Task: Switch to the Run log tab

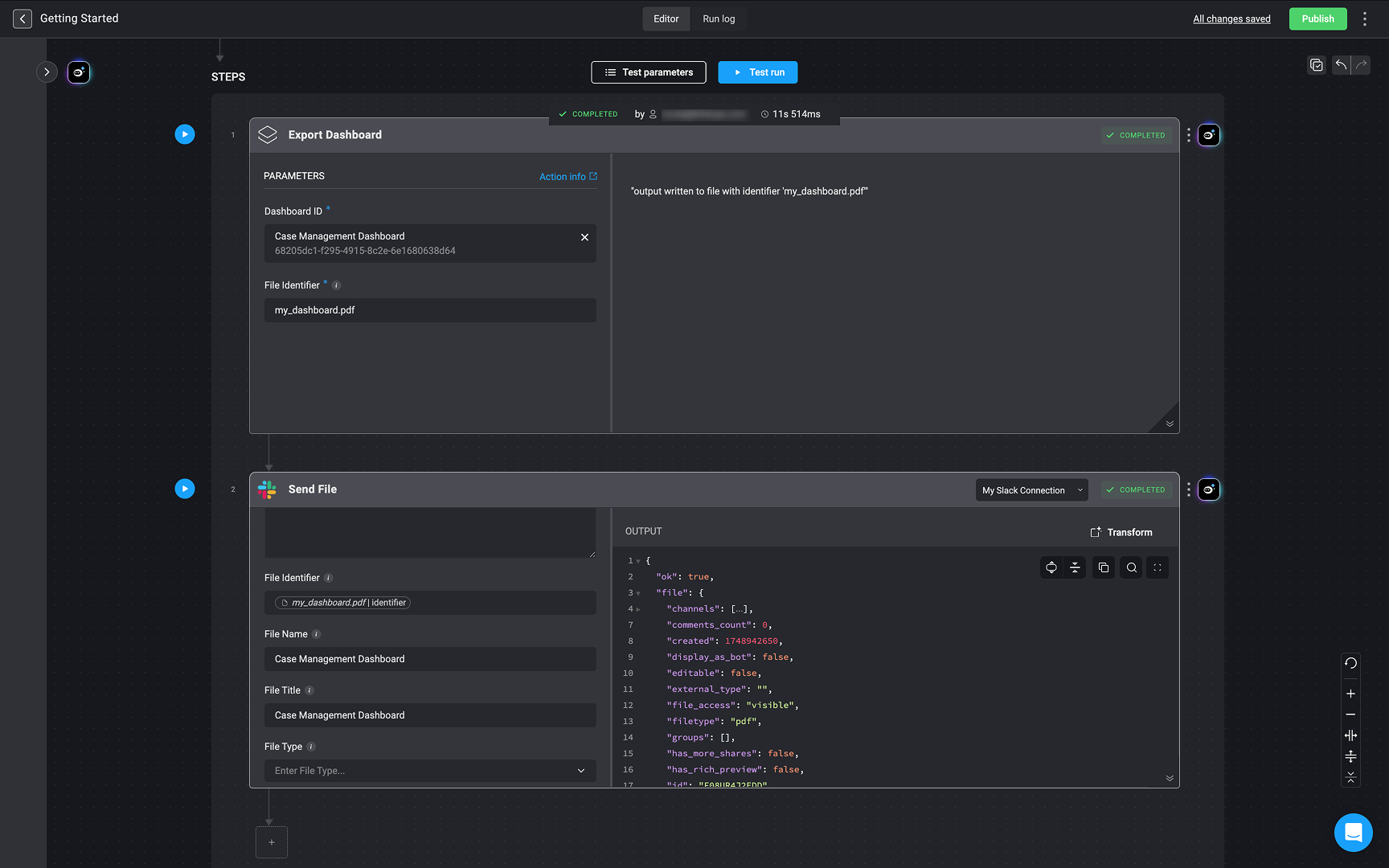Action: point(719,18)
